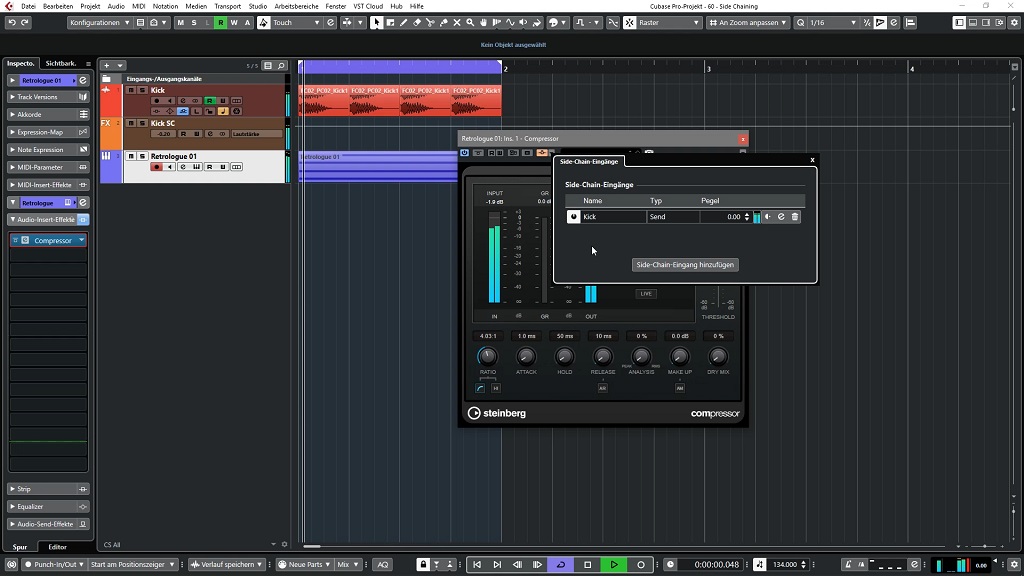
Task: Open setup gear in top-right toolbar
Action: pos(1014,23)
